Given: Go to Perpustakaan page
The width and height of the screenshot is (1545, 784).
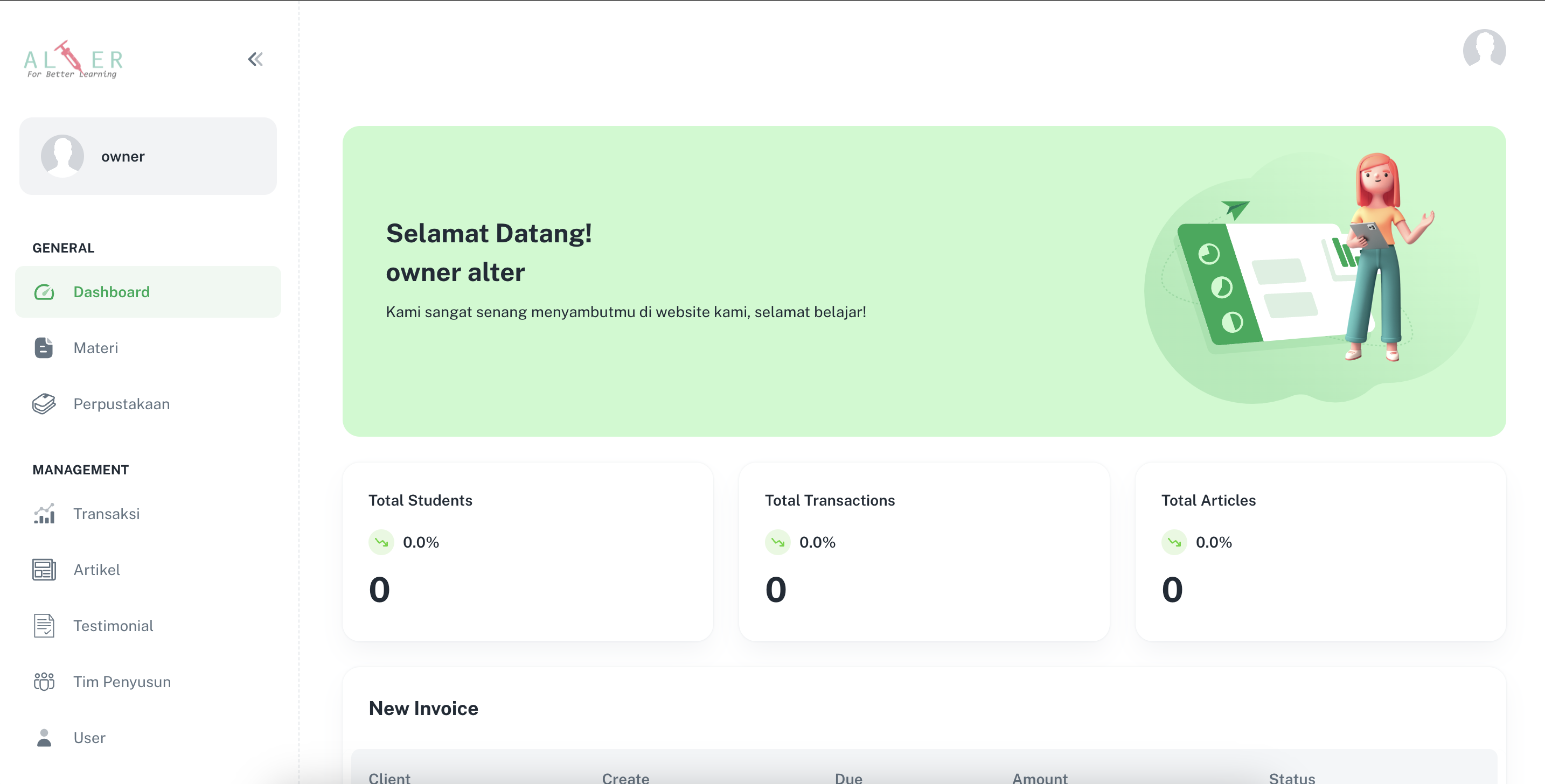Looking at the screenshot, I should pyautogui.click(x=121, y=404).
